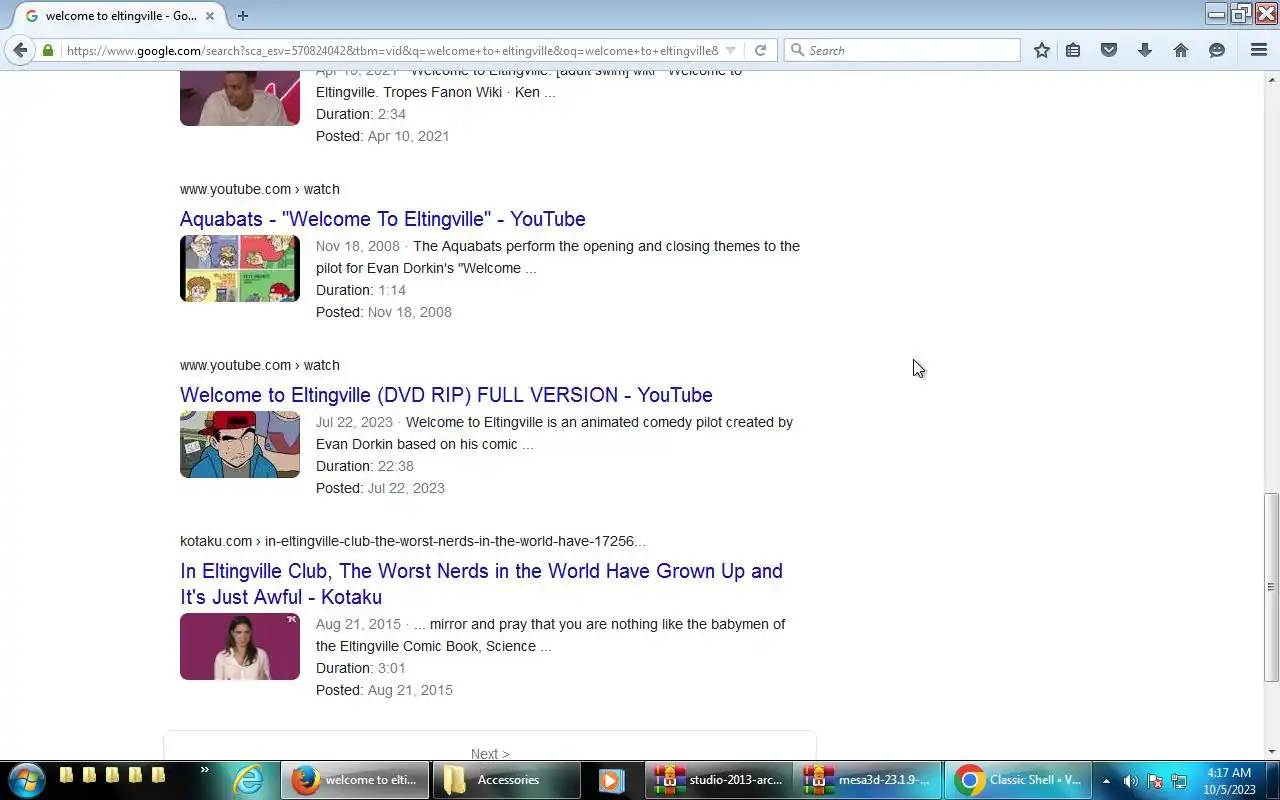Click 'Posted: Jul 22, 2023' text
1280x800 pixels.
click(x=380, y=488)
